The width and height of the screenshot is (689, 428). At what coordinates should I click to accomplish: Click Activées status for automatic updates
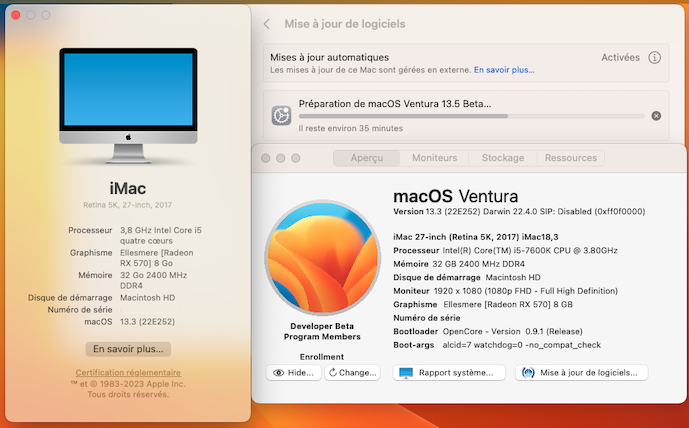point(620,58)
